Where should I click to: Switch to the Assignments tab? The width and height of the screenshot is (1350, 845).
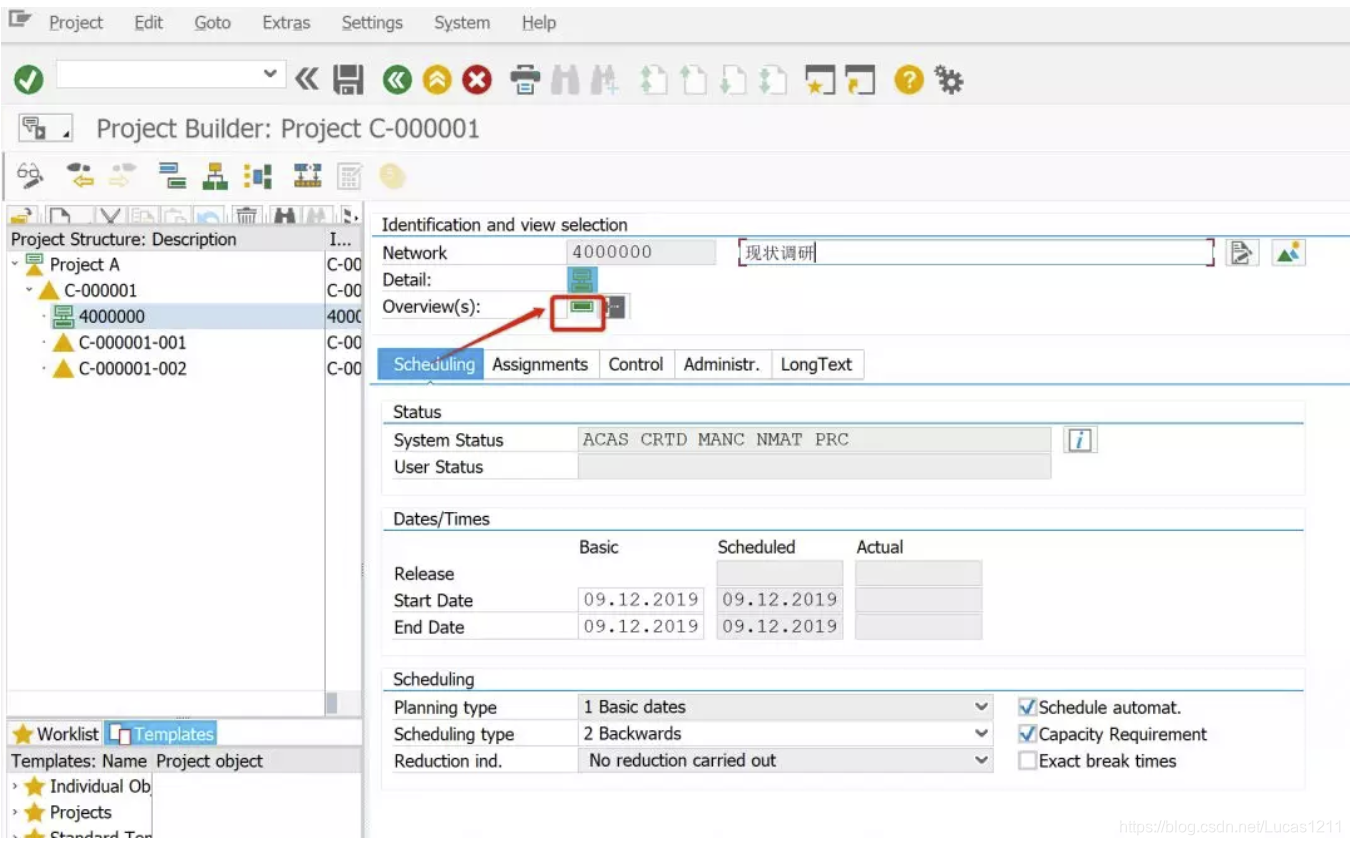(x=540, y=365)
